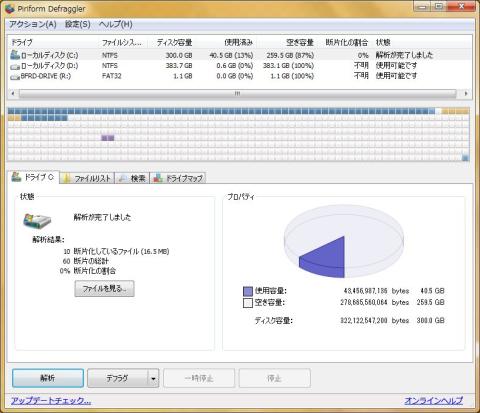
Task: Click the ファイルを見る... button
Action: click(x=104, y=288)
